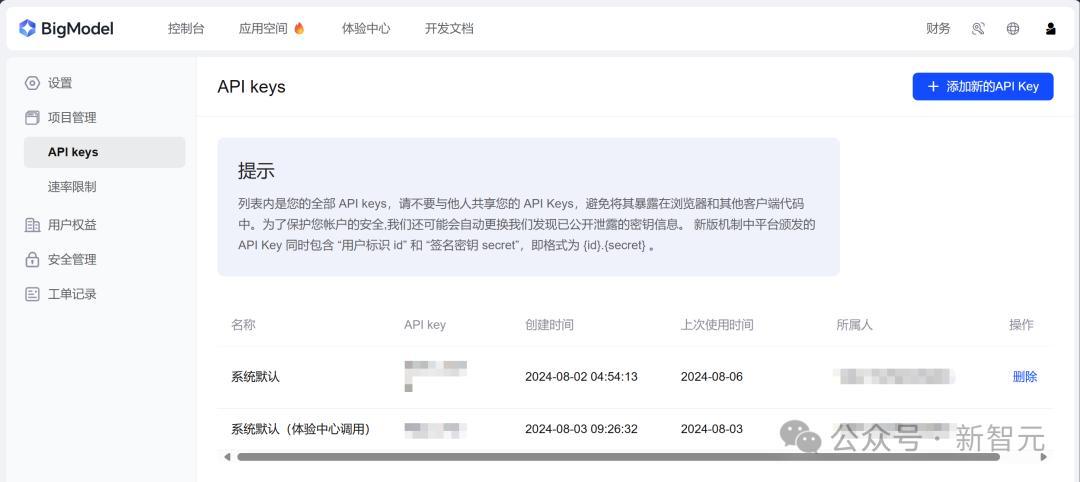Click the 所属人 column header
The width and height of the screenshot is (1080, 482).
tap(854, 325)
